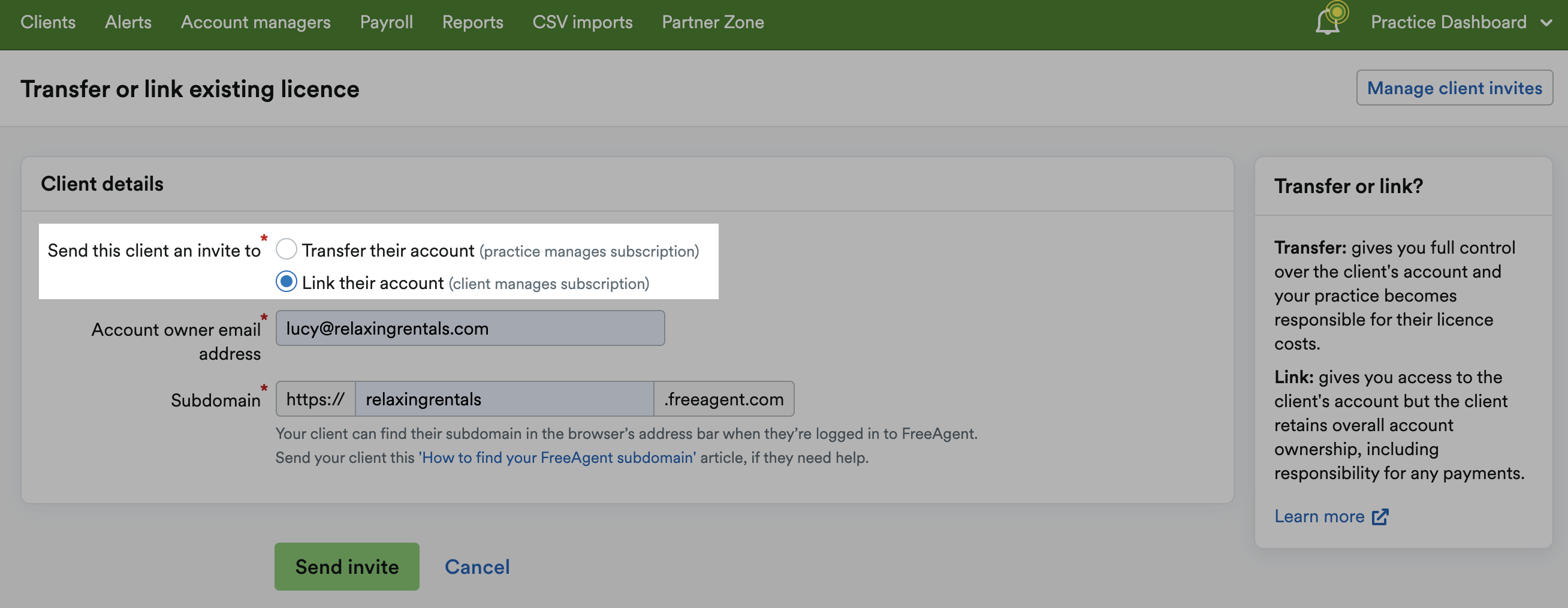Click the Transfer or link? sidebar heading
This screenshot has width=1568, height=608.
1348,186
